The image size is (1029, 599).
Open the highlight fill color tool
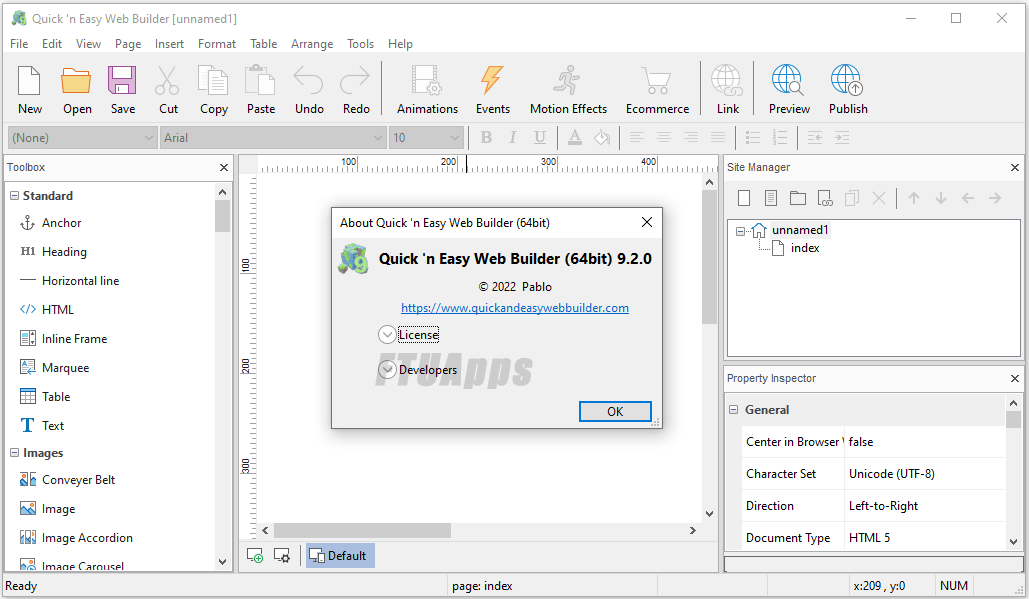tap(602, 137)
